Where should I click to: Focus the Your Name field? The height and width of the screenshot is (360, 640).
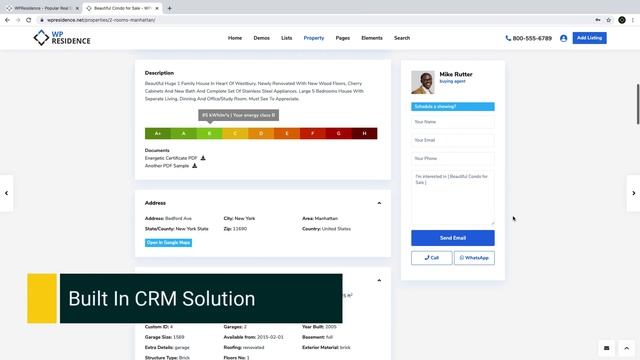click(x=453, y=122)
